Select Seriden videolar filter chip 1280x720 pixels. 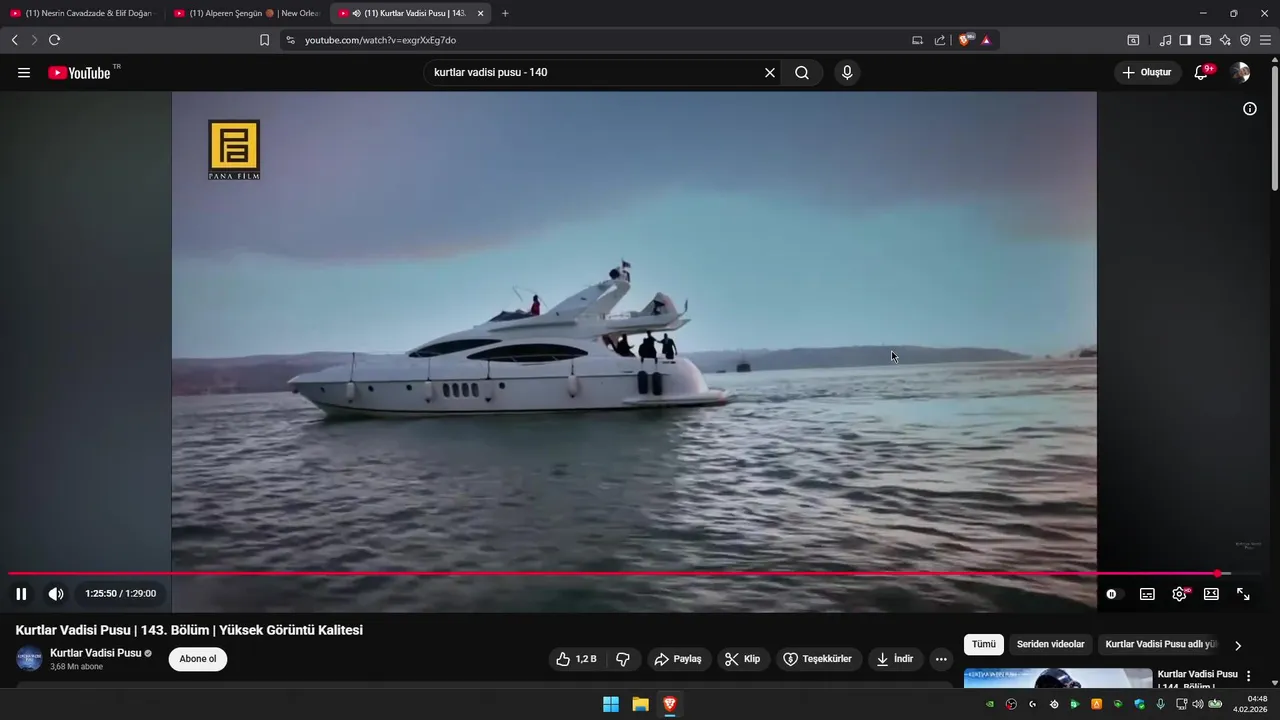point(1050,645)
